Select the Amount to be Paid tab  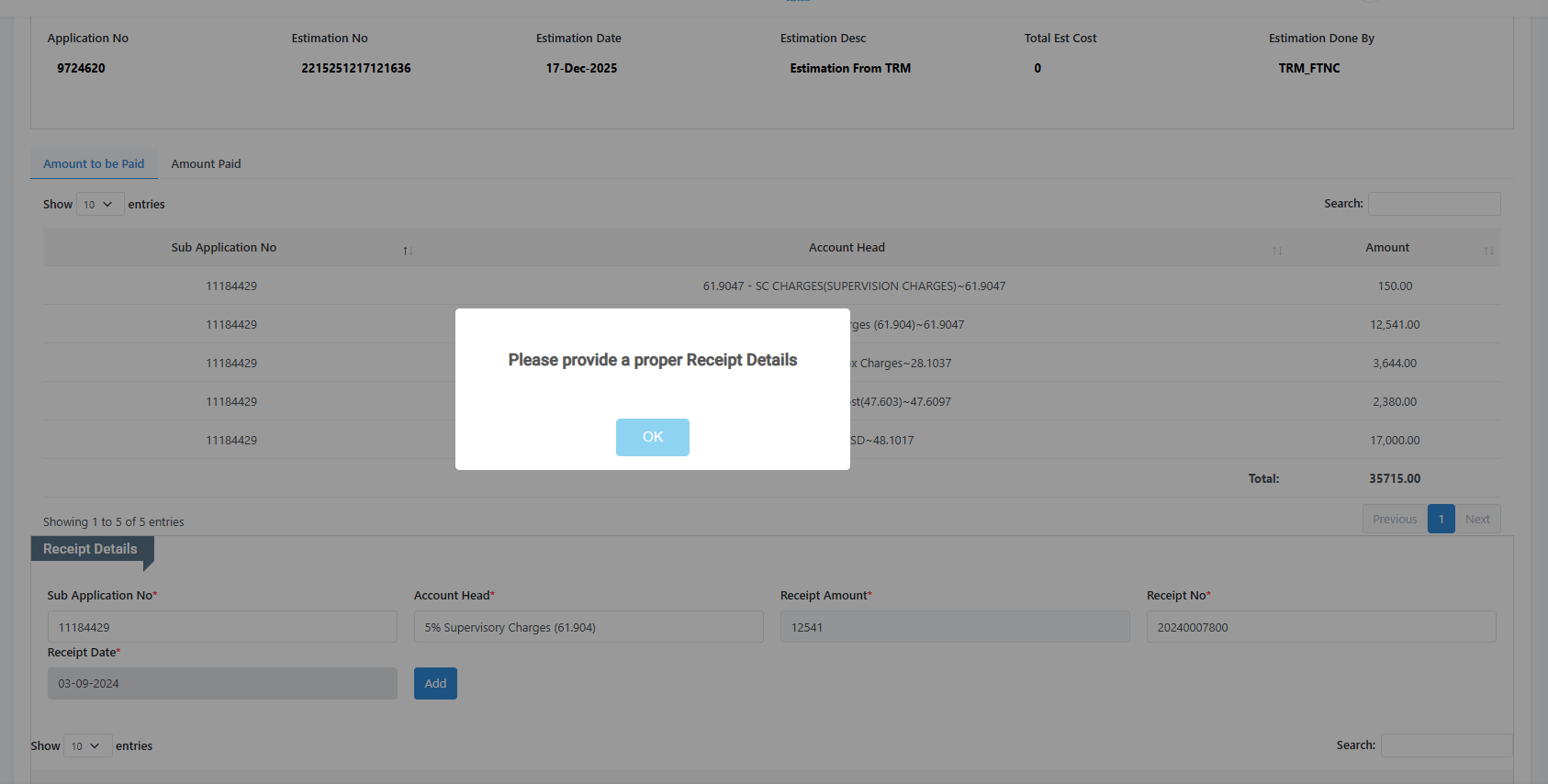click(x=94, y=164)
